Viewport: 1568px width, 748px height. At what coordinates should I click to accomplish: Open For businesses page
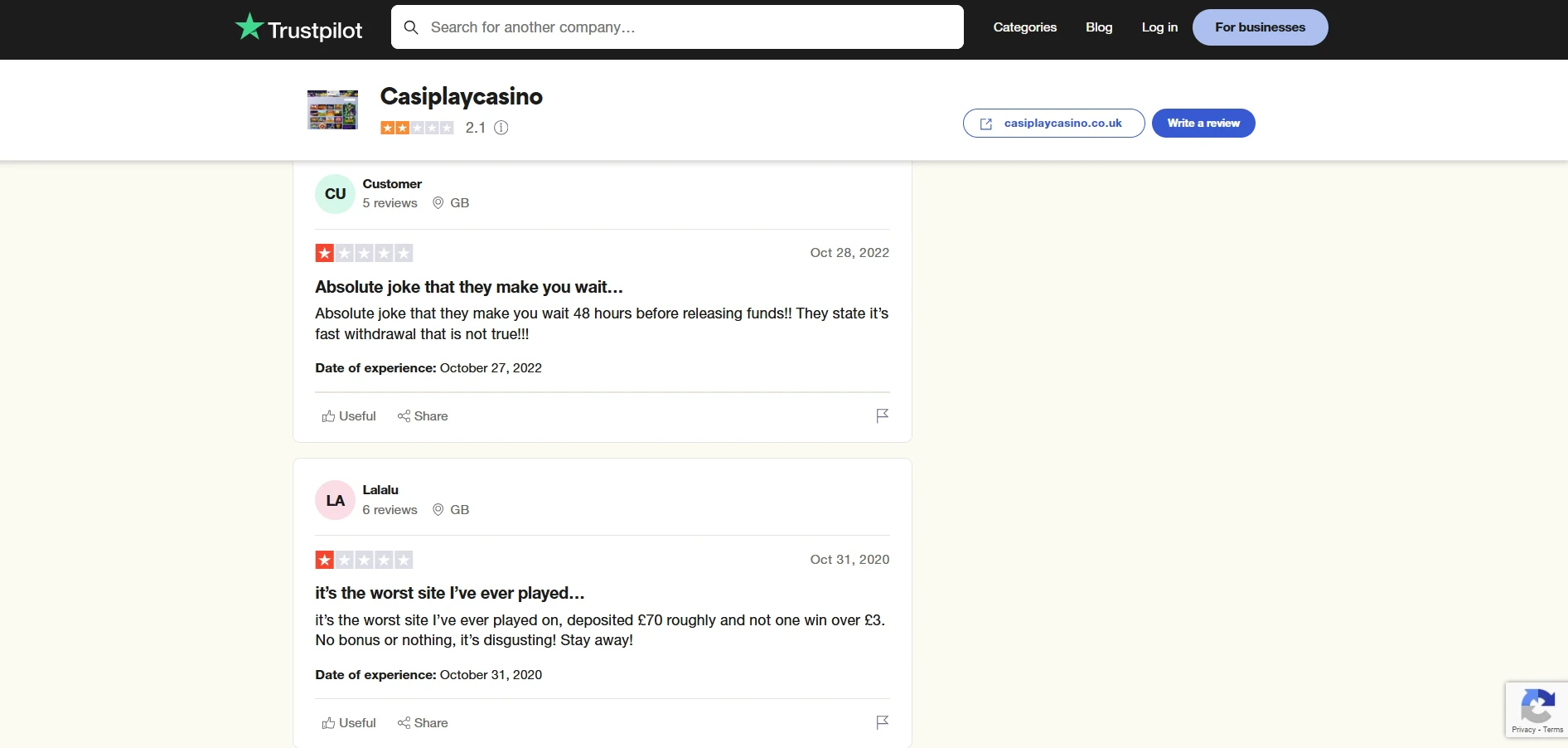tap(1260, 27)
